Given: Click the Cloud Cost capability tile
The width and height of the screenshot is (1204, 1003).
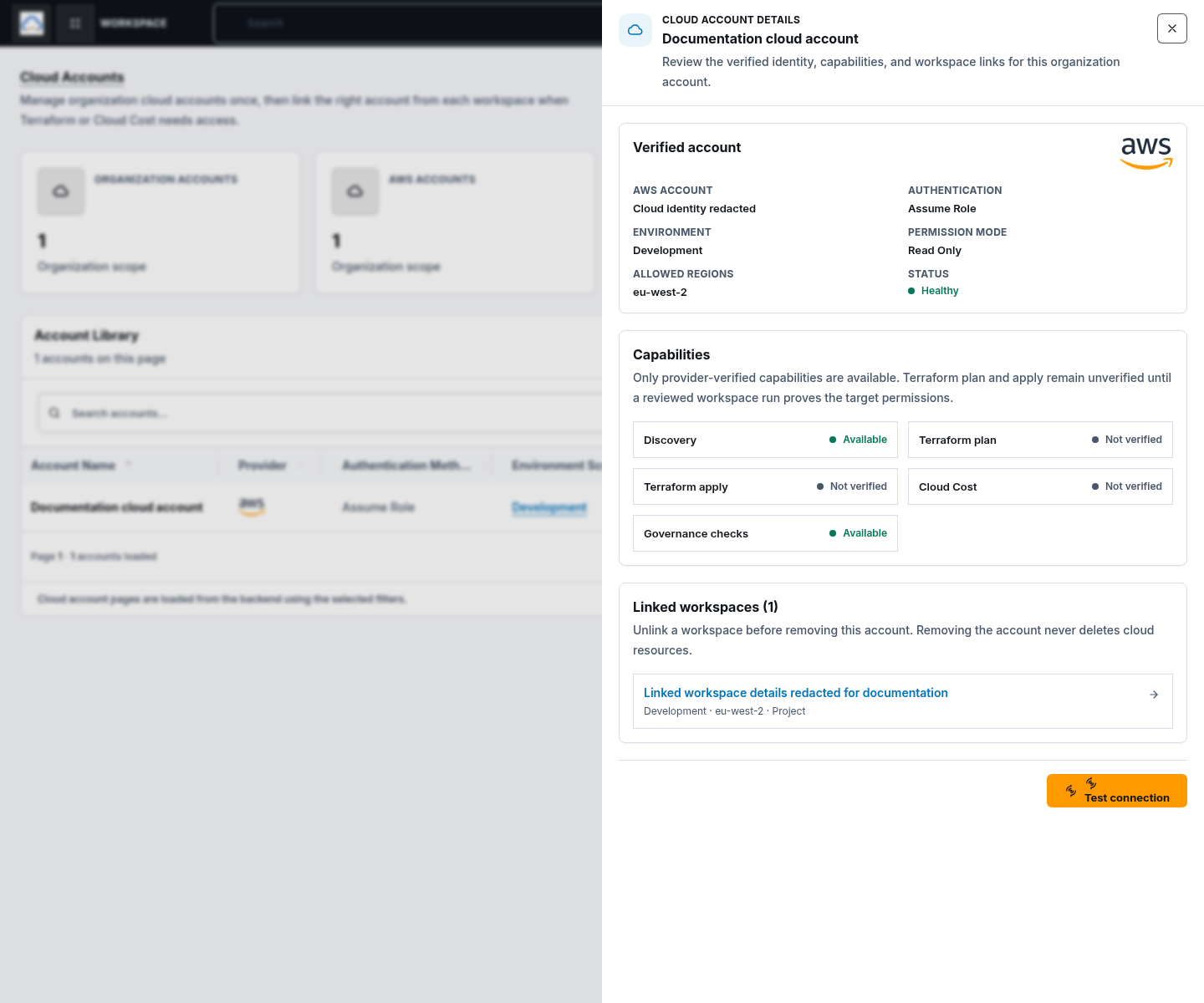Looking at the screenshot, I should (x=1040, y=486).
